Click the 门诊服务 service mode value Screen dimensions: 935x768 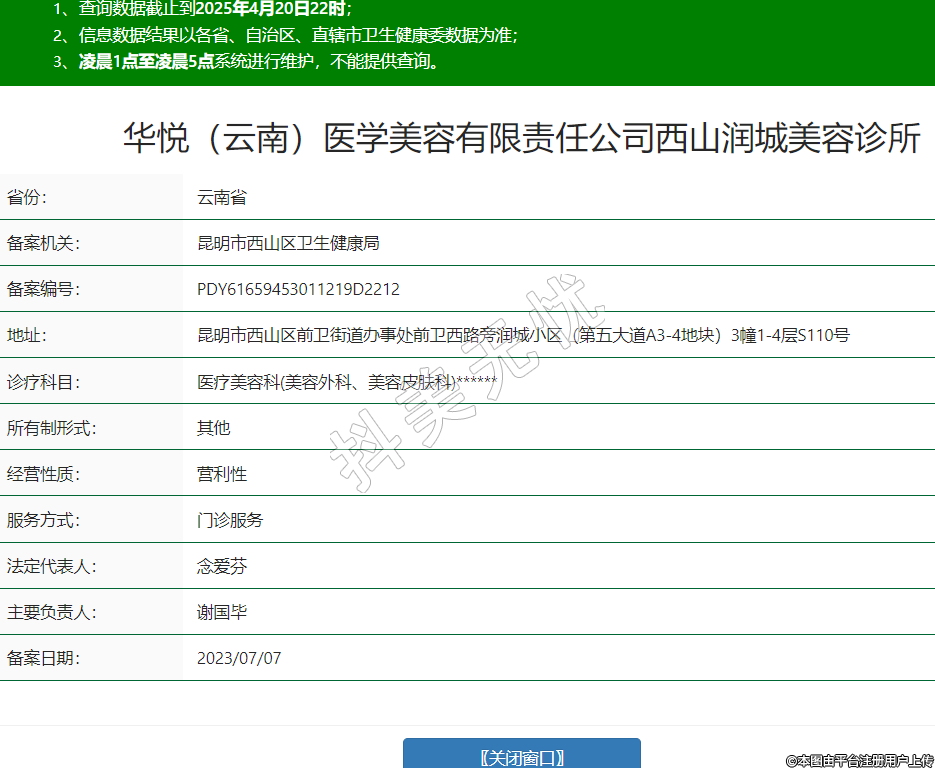[230, 520]
